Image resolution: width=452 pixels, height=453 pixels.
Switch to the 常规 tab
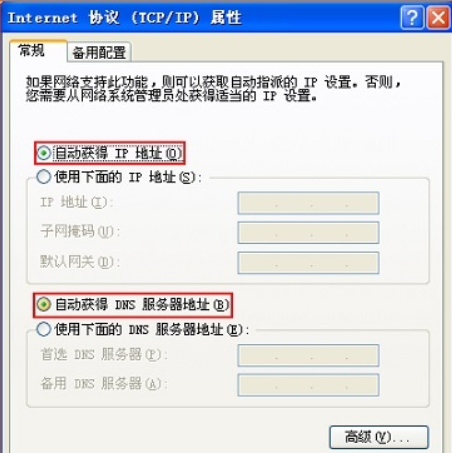(x=32, y=51)
